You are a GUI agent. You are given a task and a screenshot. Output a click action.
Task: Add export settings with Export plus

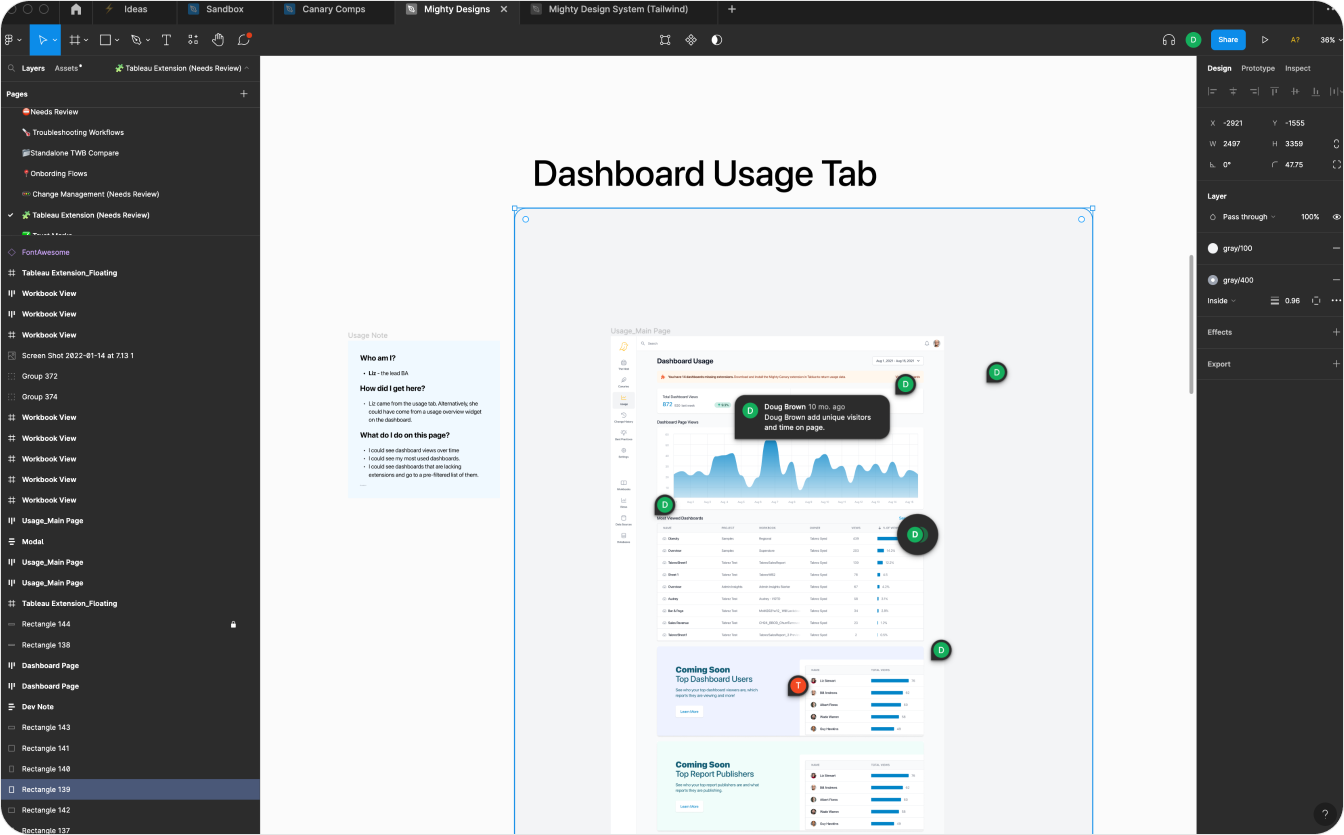(1336, 364)
